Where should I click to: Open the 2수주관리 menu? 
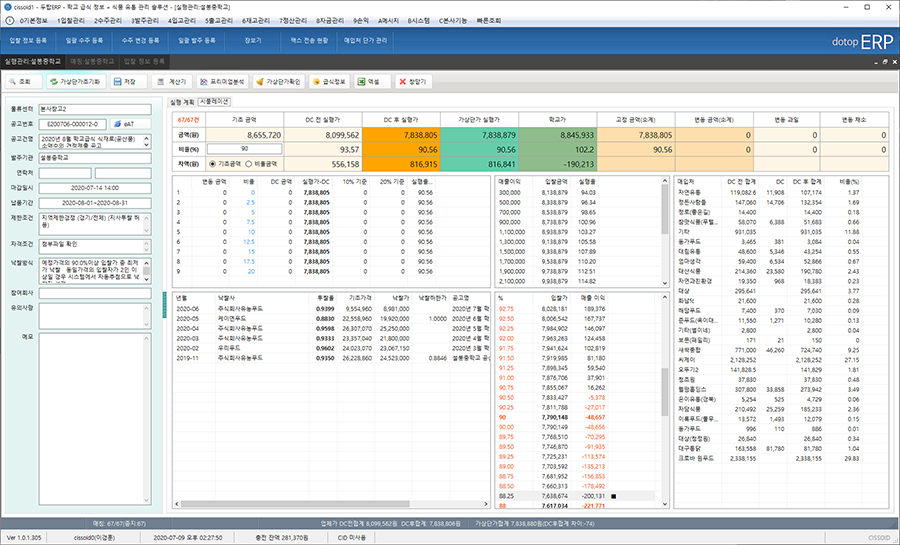pos(109,20)
